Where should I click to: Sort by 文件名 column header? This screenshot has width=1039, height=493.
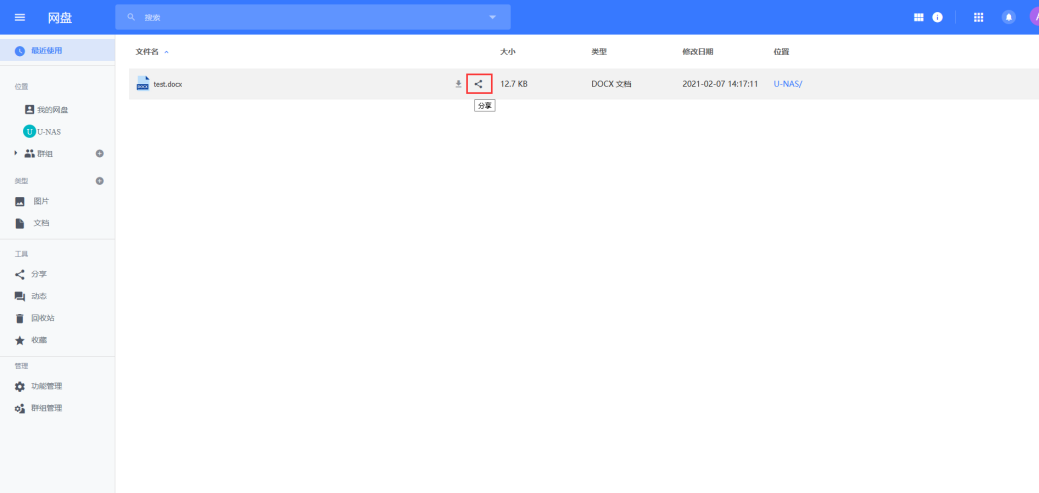(x=147, y=52)
